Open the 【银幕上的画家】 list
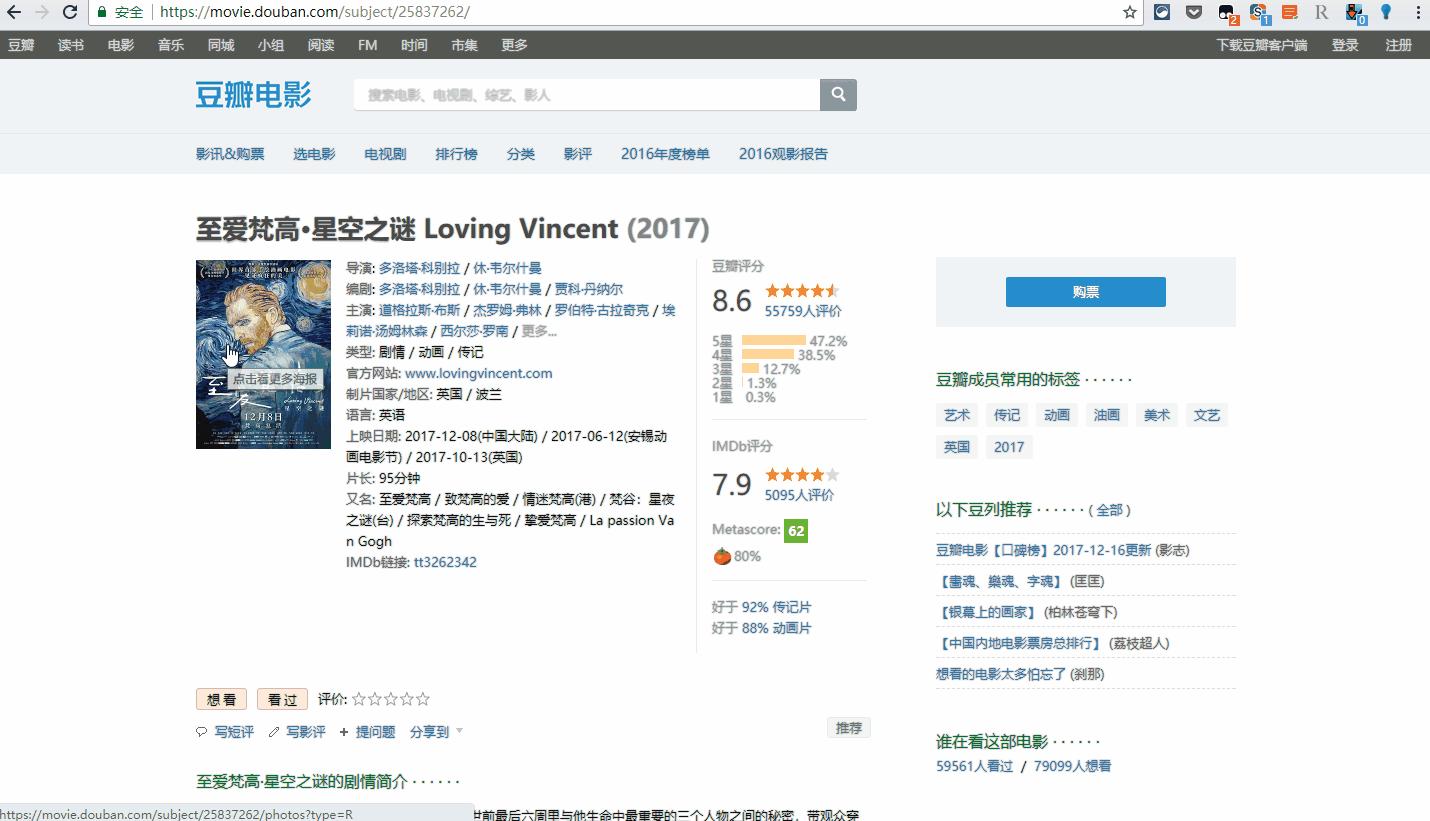Viewport: 1430px width, 821px height. coord(988,612)
